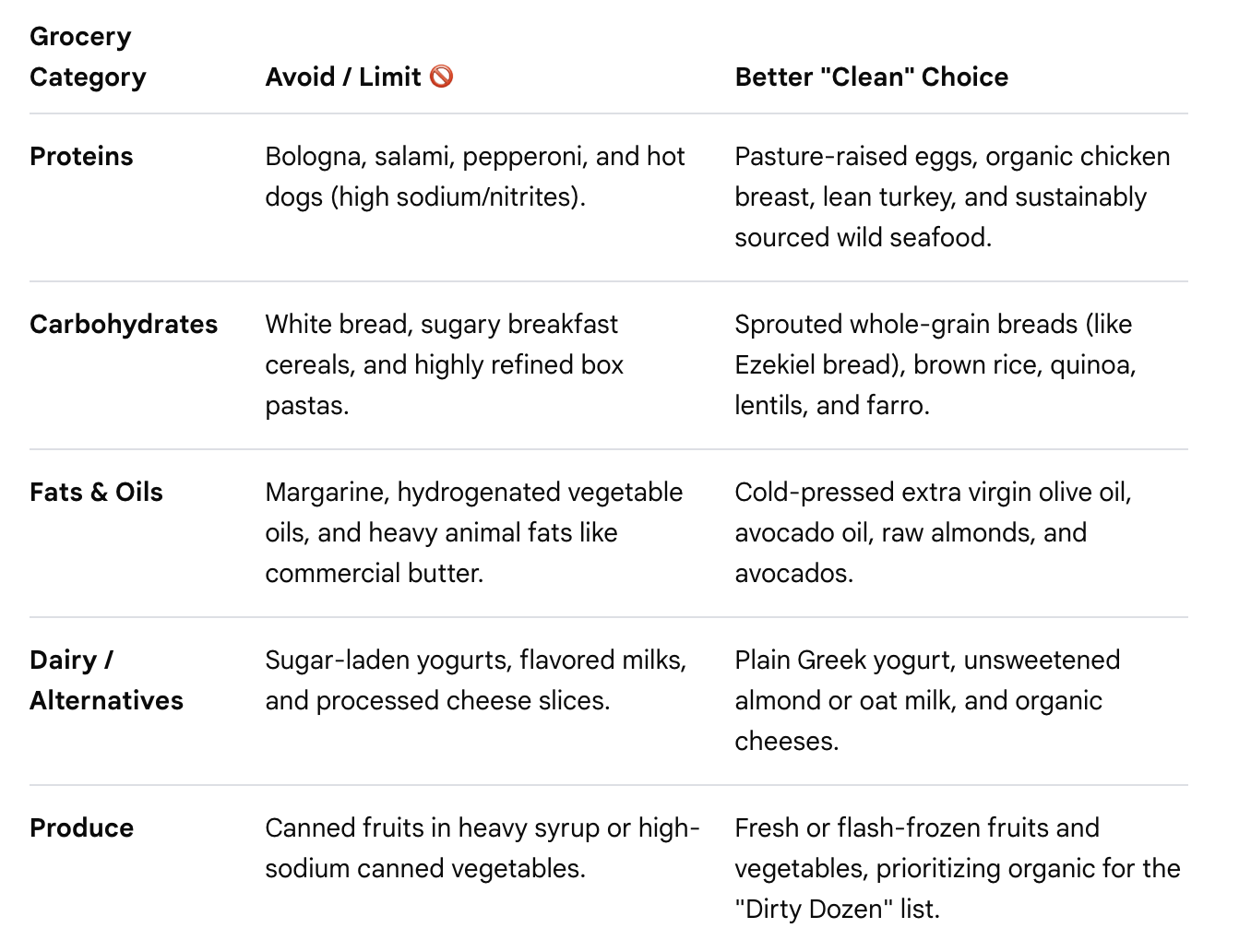The height and width of the screenshot is (952, 1251).
Task: Select the Fresh or flash-frozen fruits cell
Action: coord(958,868)
